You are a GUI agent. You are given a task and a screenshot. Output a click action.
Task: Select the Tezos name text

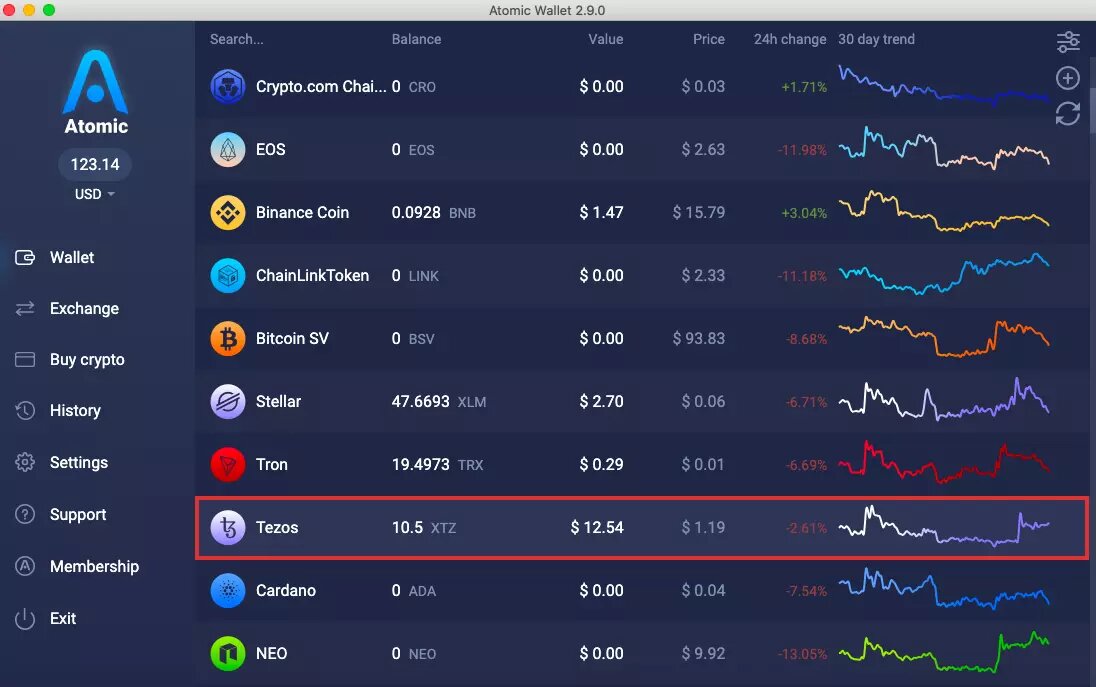tap(277, 527)
